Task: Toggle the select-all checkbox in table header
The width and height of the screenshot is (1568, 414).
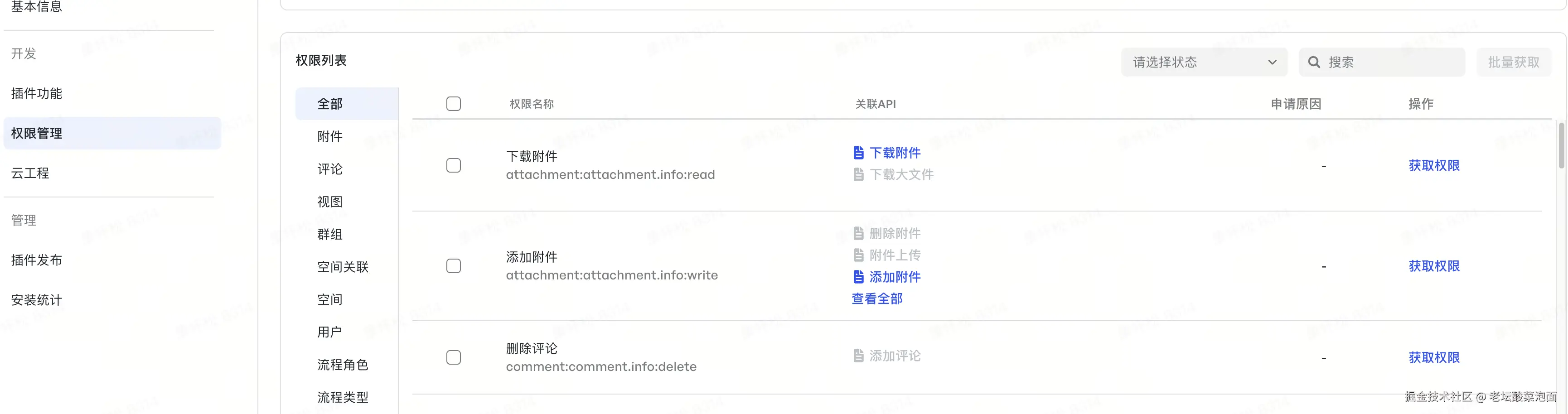Action: (x=454, y=103)
